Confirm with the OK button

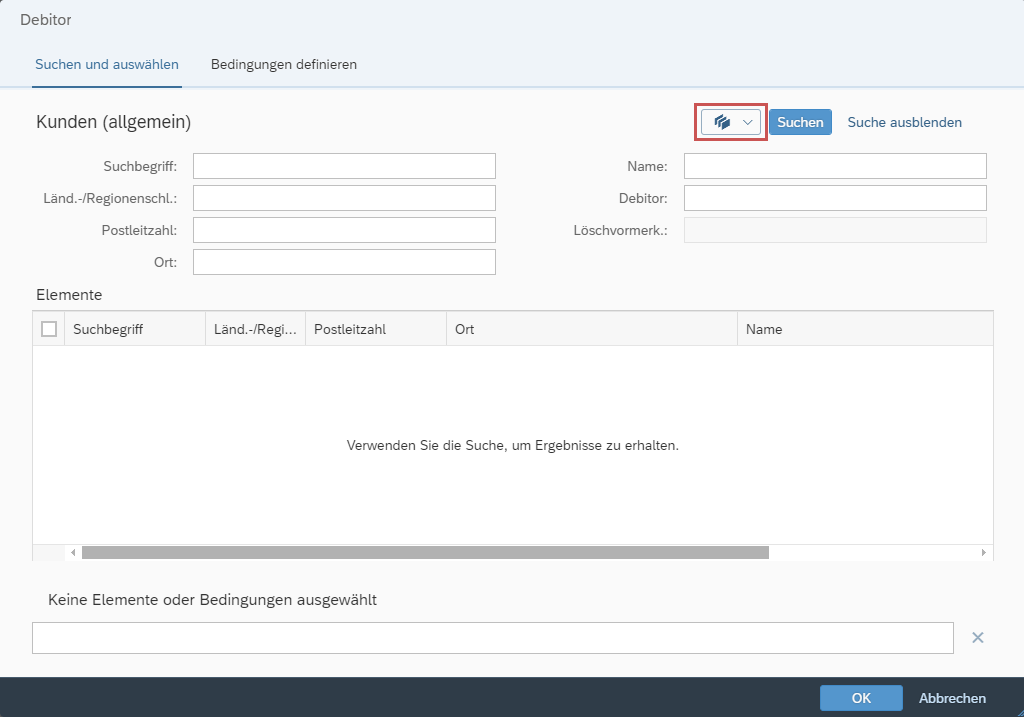(x=861, y=698)
